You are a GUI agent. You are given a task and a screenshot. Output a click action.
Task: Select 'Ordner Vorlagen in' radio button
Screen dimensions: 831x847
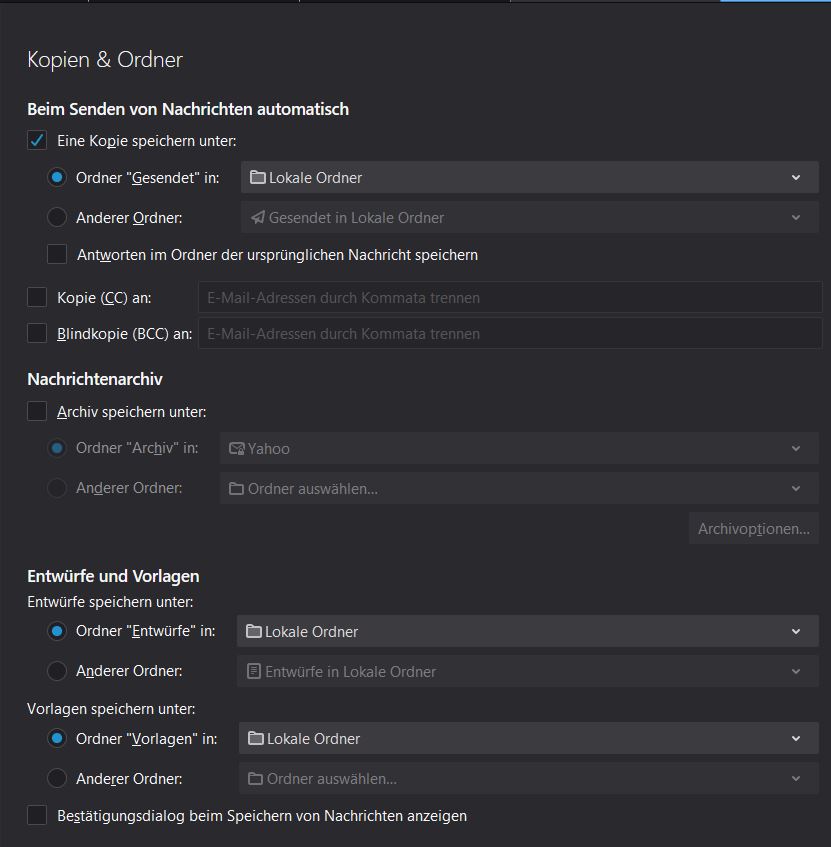(57, 738)
